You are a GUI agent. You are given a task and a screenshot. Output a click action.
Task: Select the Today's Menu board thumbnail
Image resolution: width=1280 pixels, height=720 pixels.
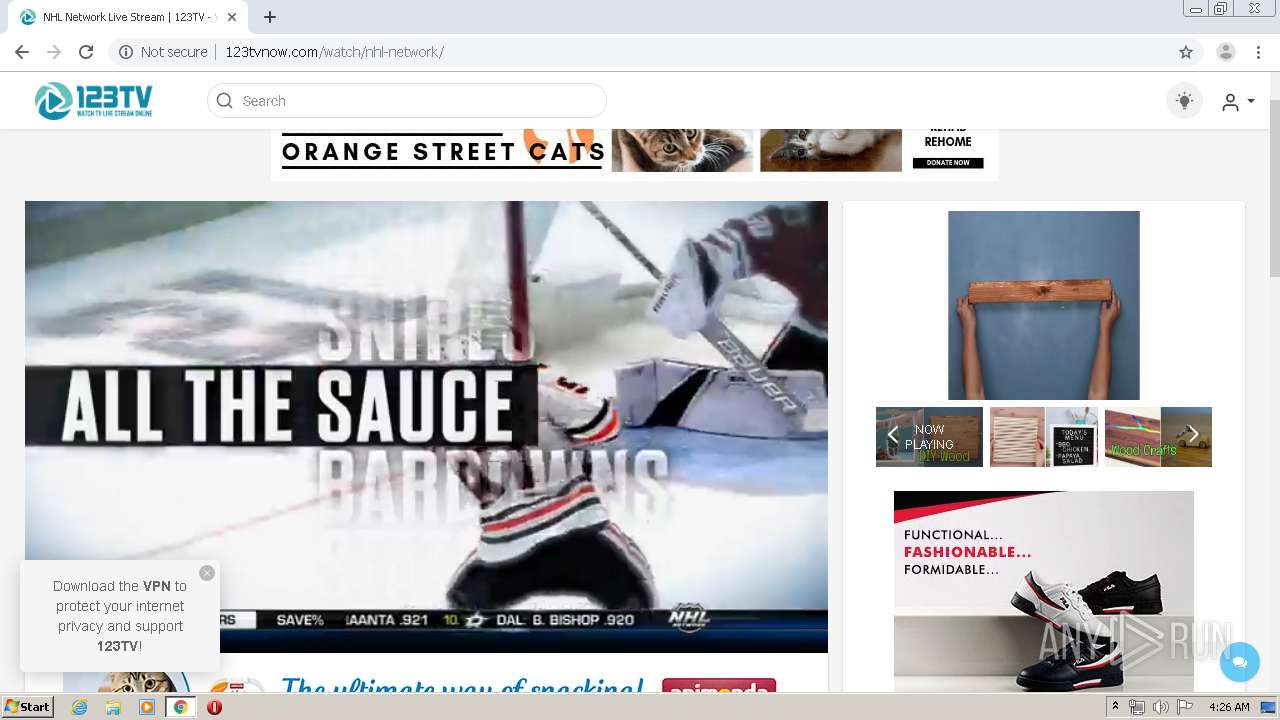click(x=1044, y=437)
